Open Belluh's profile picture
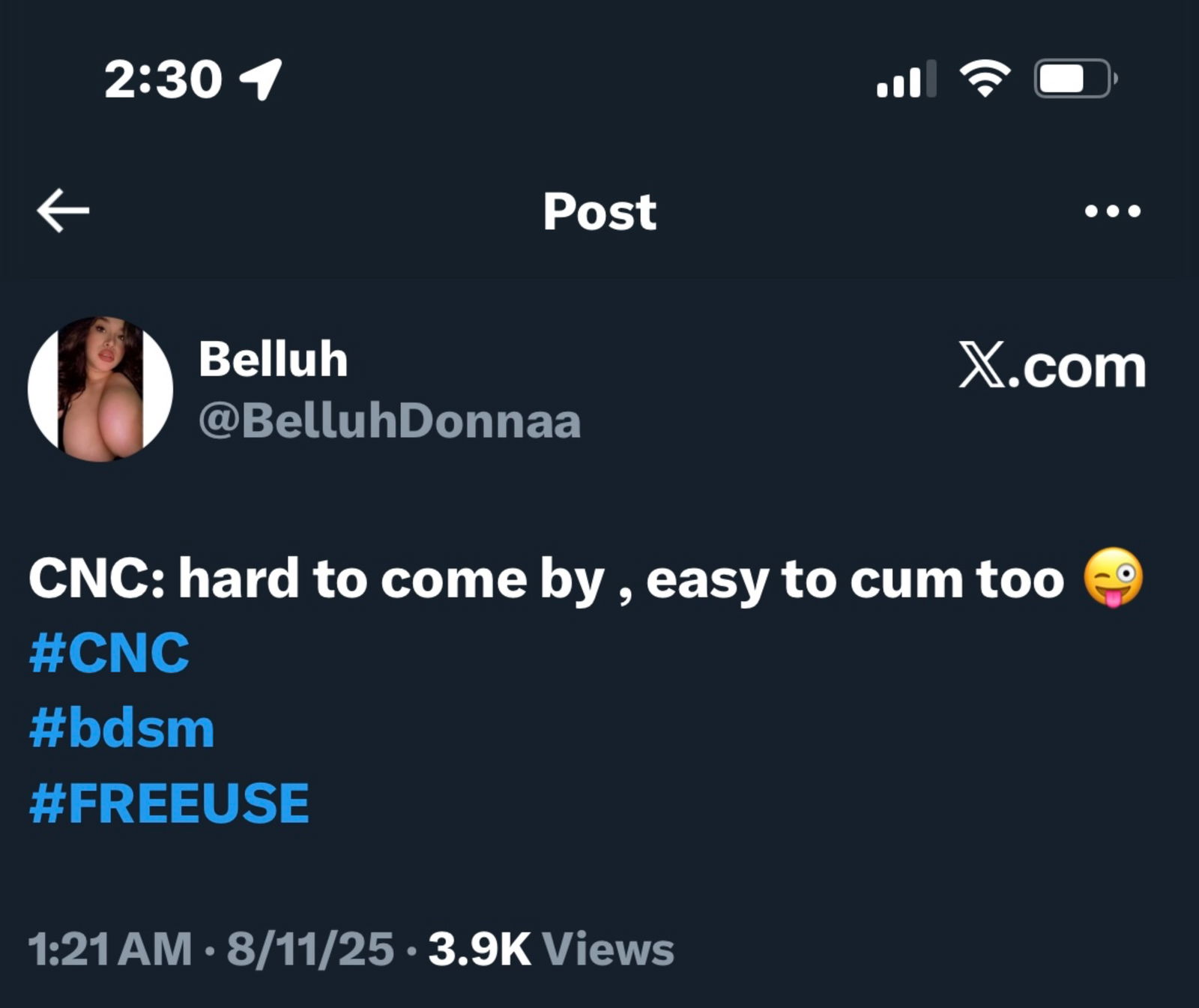 coord(102,390)
